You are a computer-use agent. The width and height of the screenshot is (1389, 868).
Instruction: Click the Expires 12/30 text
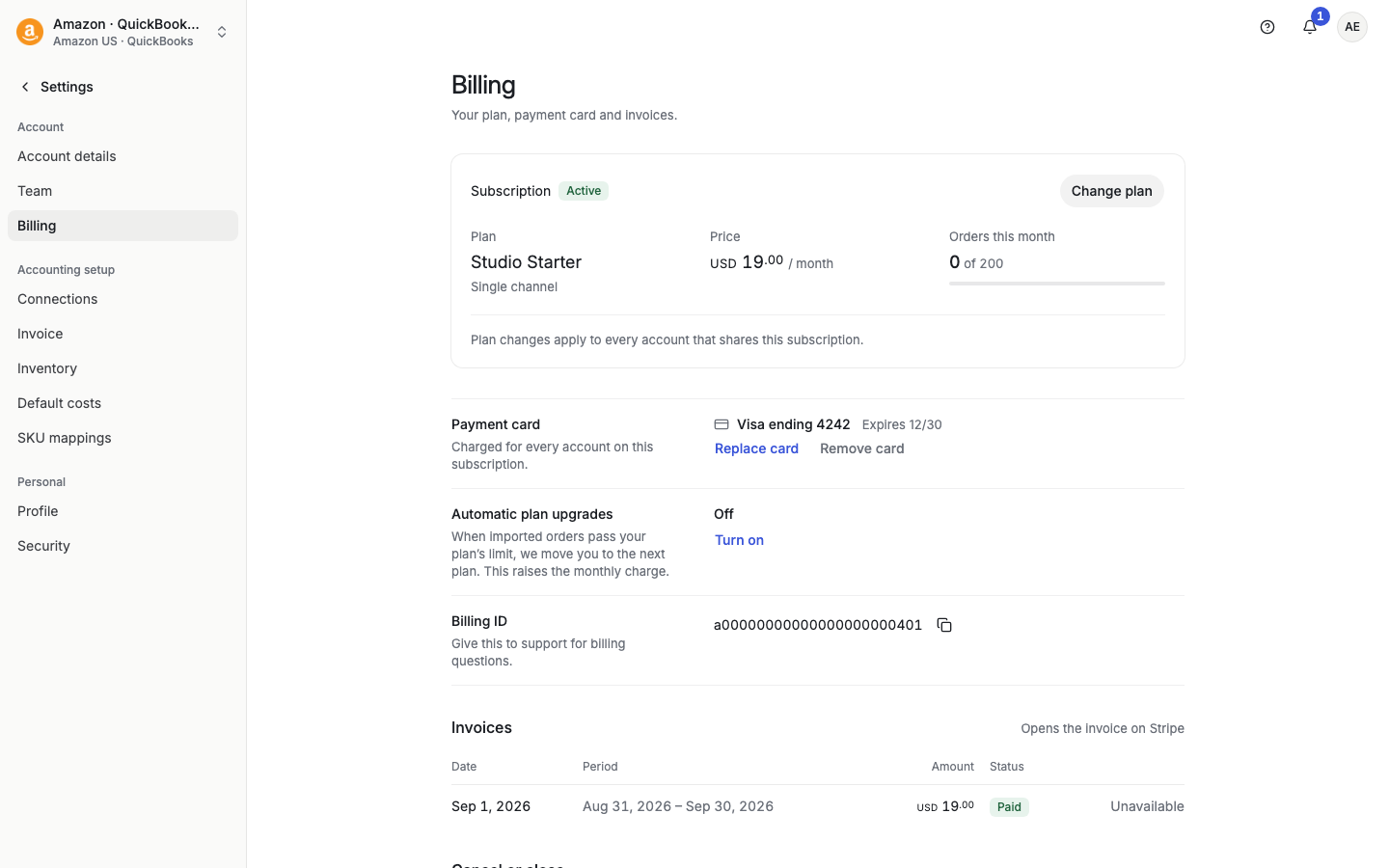902,424
